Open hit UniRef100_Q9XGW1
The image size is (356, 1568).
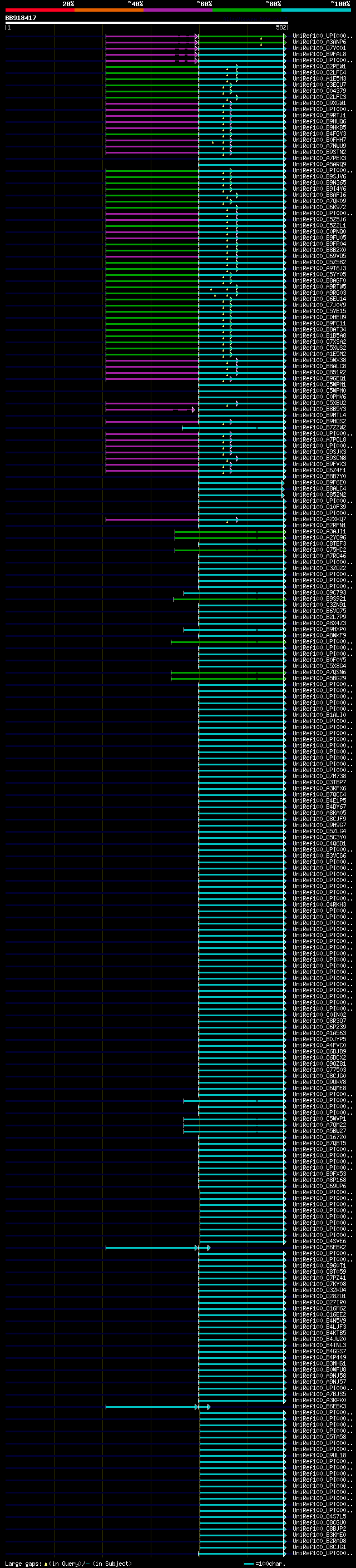tap(319, 103)
